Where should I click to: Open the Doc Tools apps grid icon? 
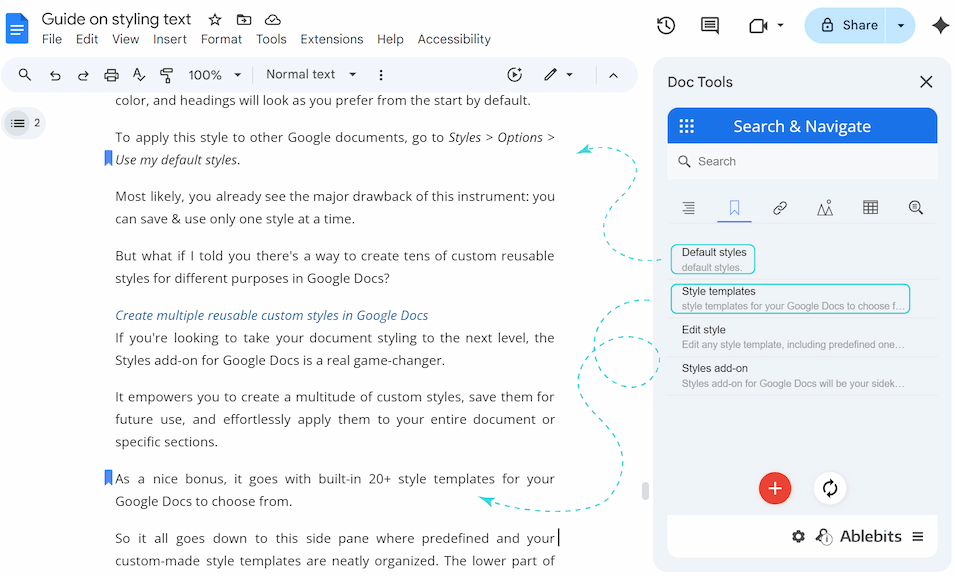click(686, 126)
